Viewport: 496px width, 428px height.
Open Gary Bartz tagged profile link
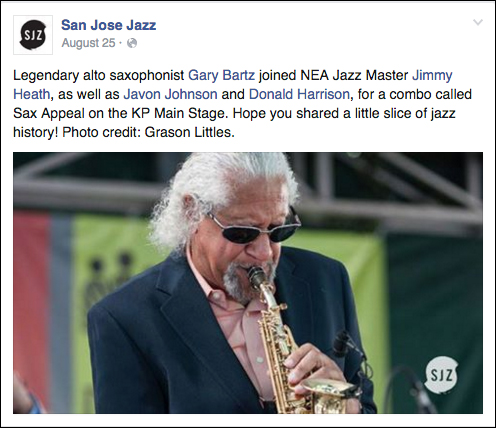(x=221, y=75)
